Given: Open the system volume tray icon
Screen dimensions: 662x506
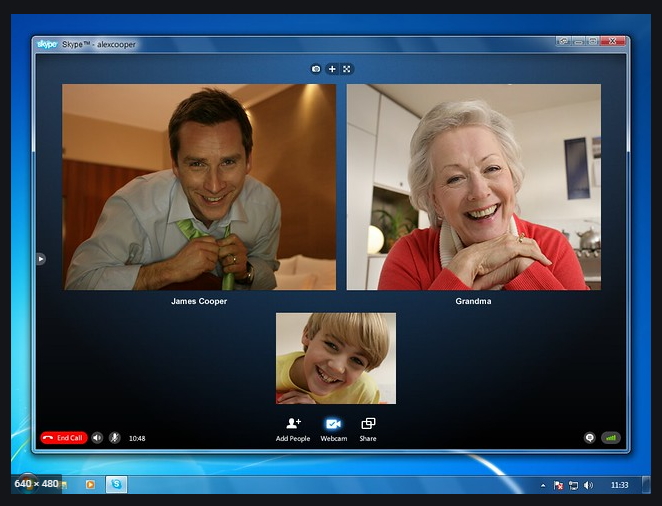Looking at the screenshot, I should tap(588, 485).
